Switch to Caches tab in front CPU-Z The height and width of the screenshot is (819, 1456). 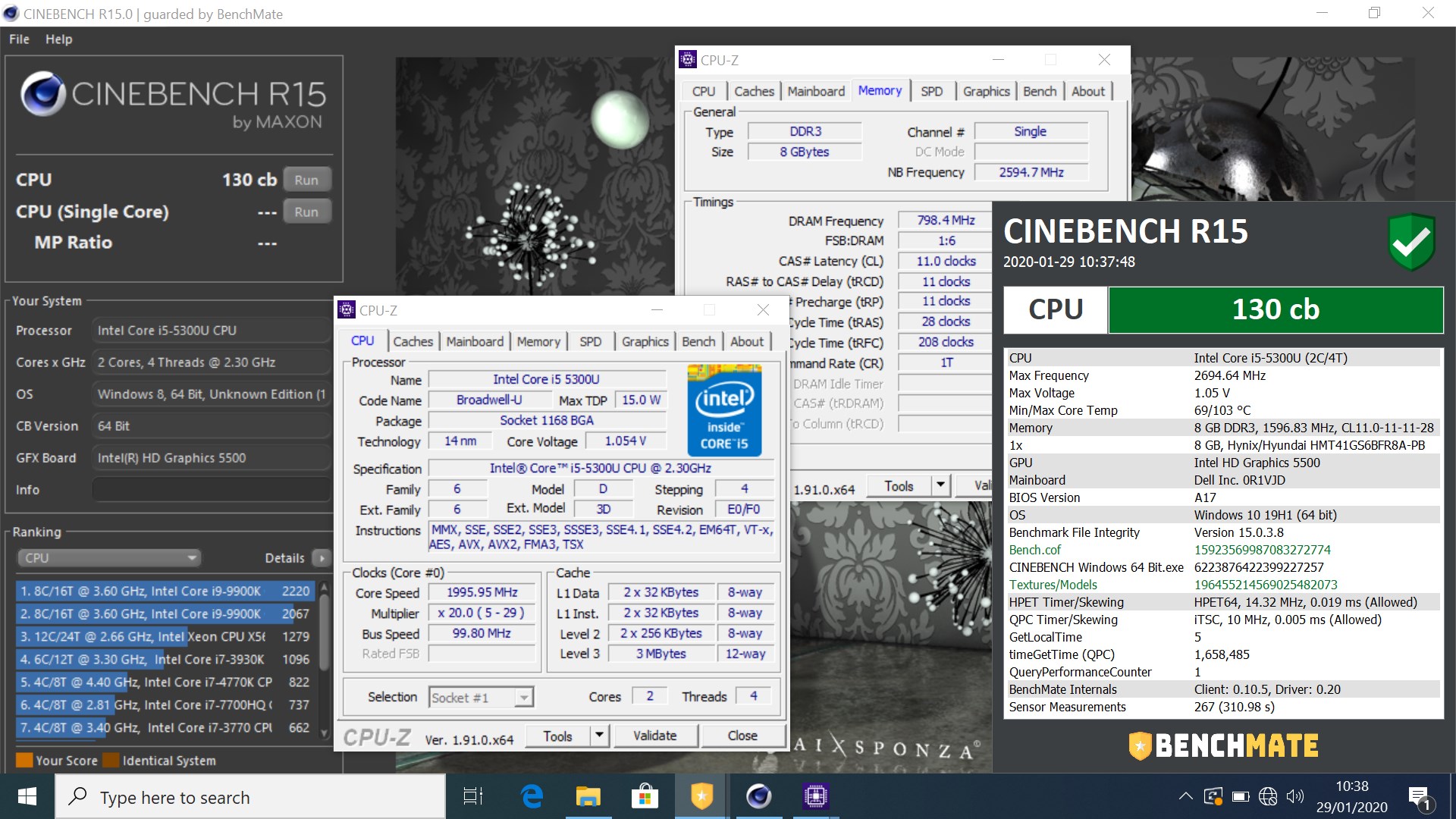413,341
